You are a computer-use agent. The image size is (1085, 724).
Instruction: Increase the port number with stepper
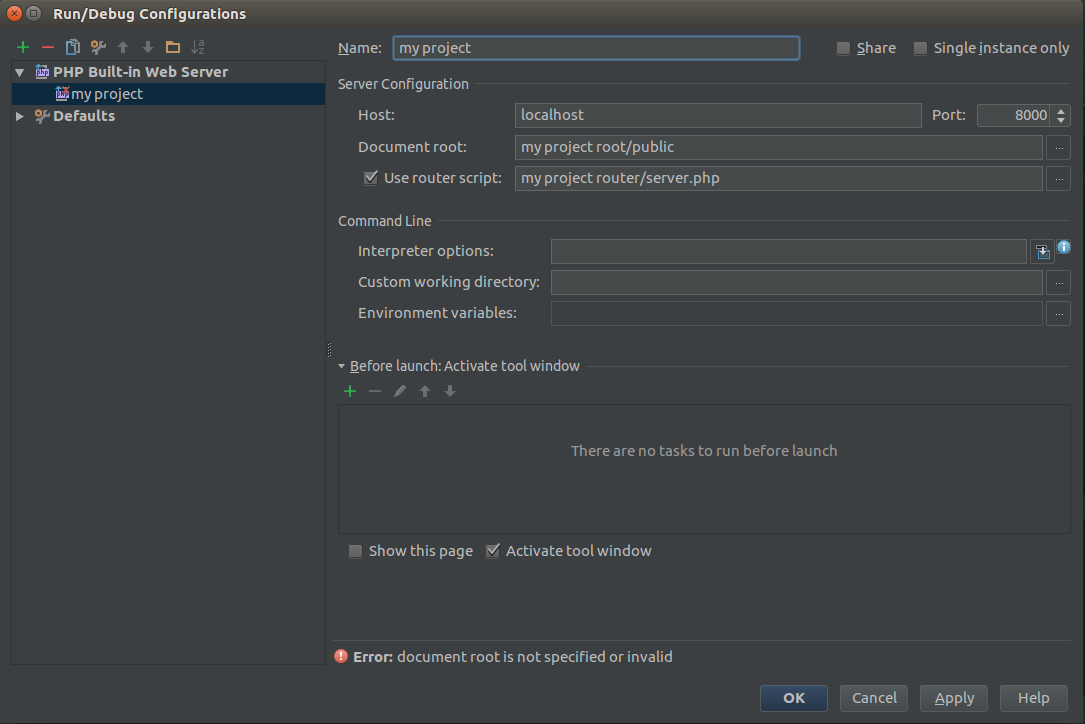[x=1062, y=111]
